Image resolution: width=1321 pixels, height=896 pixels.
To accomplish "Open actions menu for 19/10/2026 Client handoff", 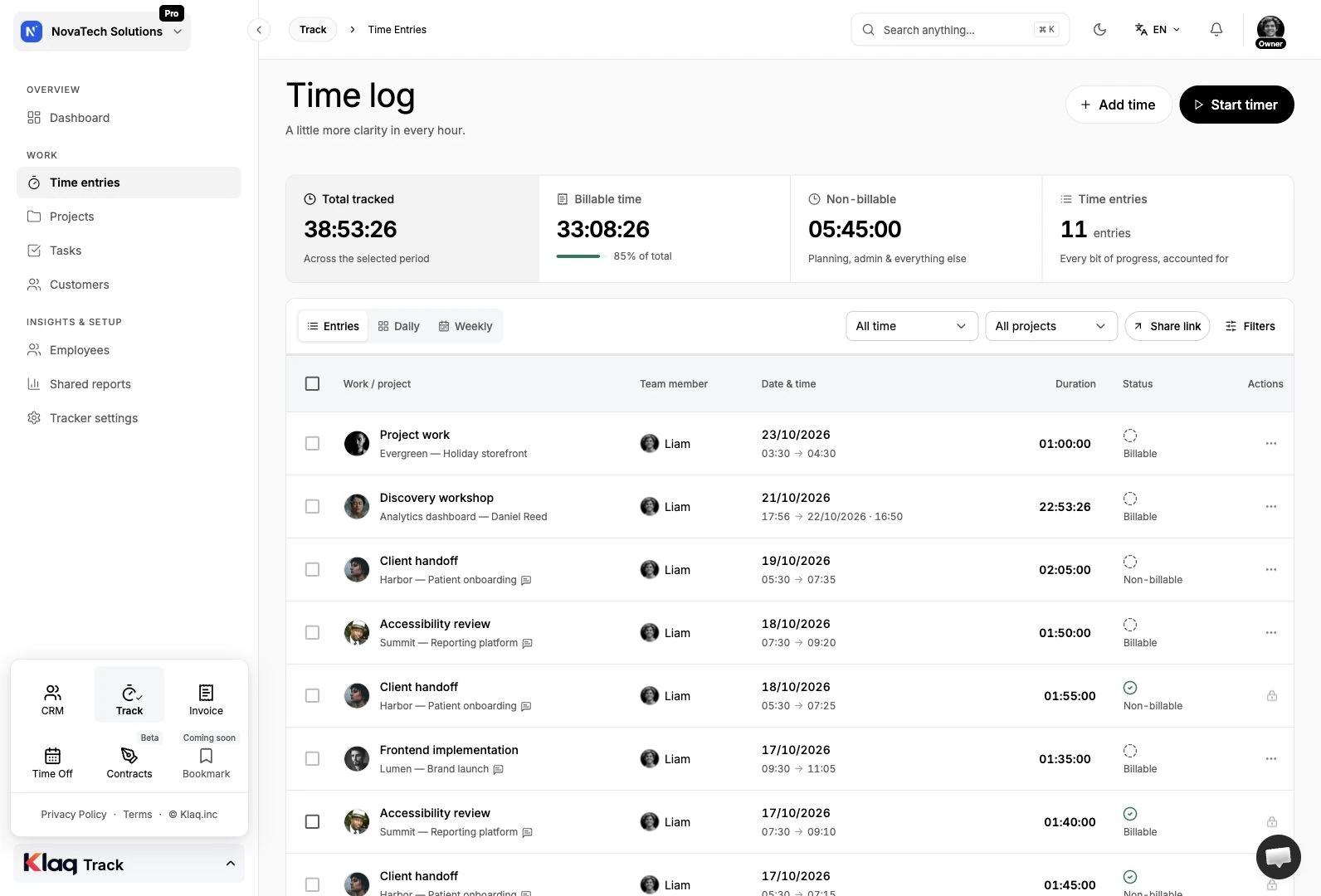I will 1271,570.
